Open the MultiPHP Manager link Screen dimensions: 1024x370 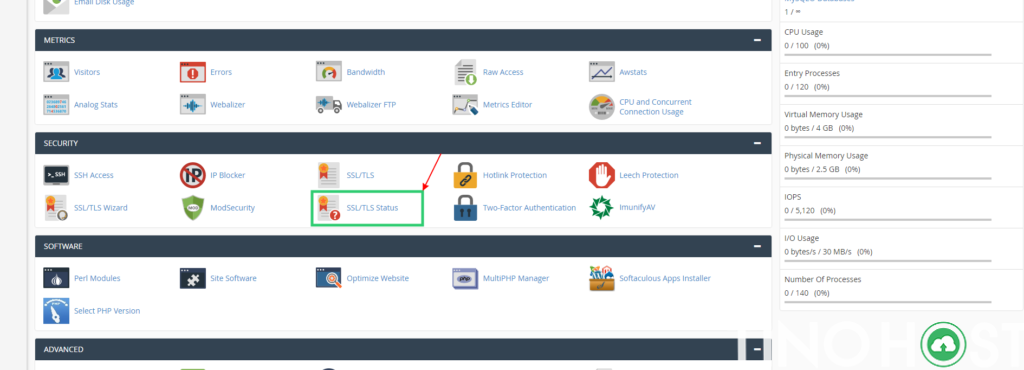tap(516, 278)
